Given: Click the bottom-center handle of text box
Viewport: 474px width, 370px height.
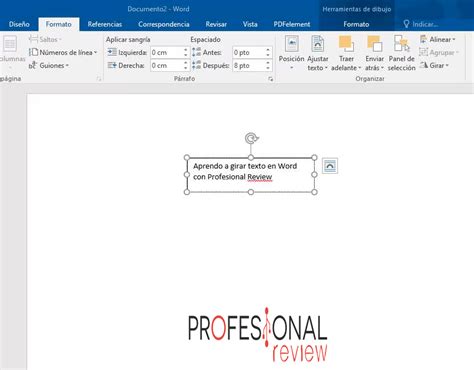Looking at the screenshot, I should point(251,192).
